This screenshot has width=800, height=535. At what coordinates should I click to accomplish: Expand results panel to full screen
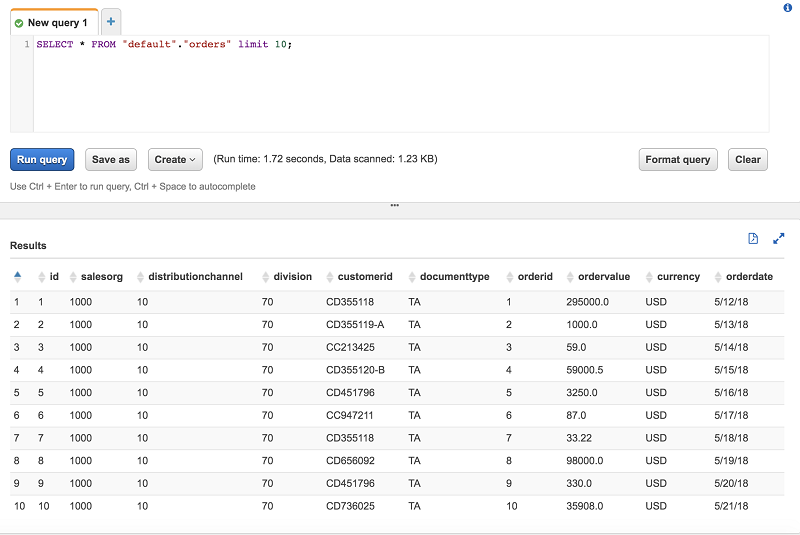[779, 238]
